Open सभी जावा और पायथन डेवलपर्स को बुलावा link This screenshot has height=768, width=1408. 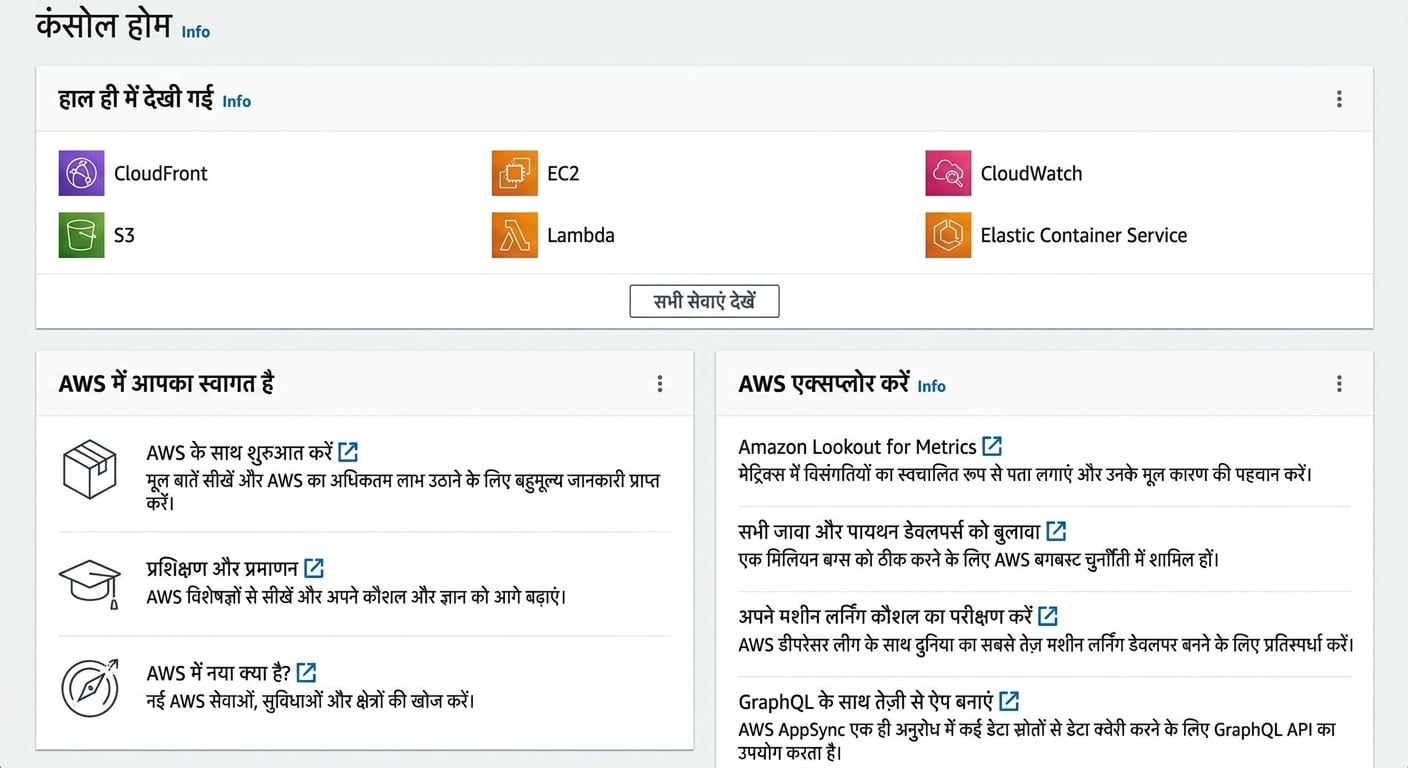(x=889, y=531)
